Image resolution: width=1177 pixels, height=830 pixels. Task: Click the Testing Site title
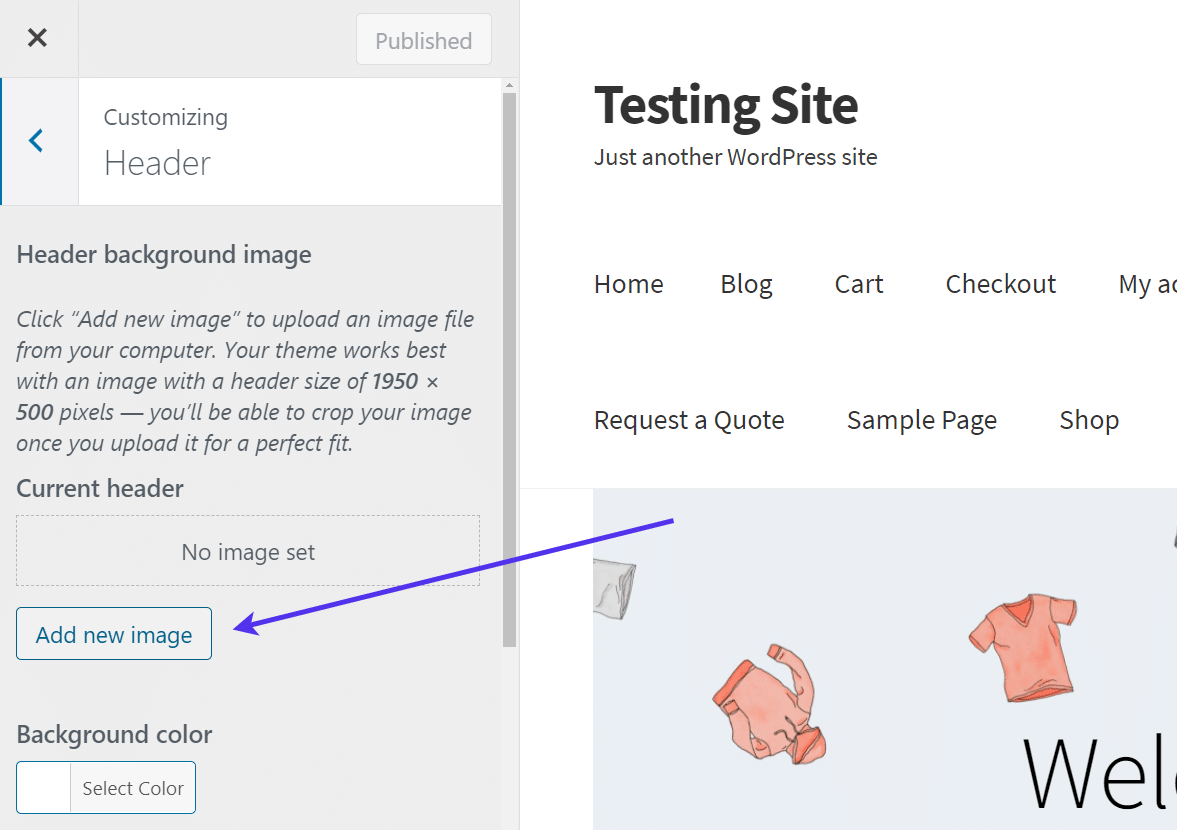tap(726, 105)
